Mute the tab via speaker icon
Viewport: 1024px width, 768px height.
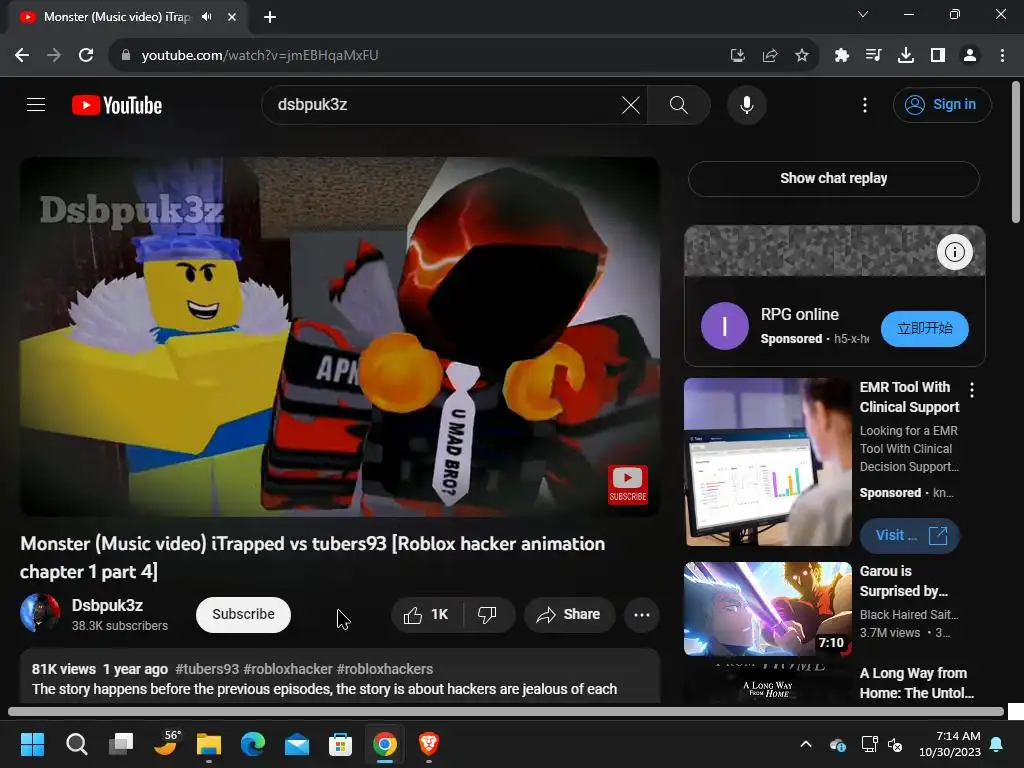coord(207,17)
